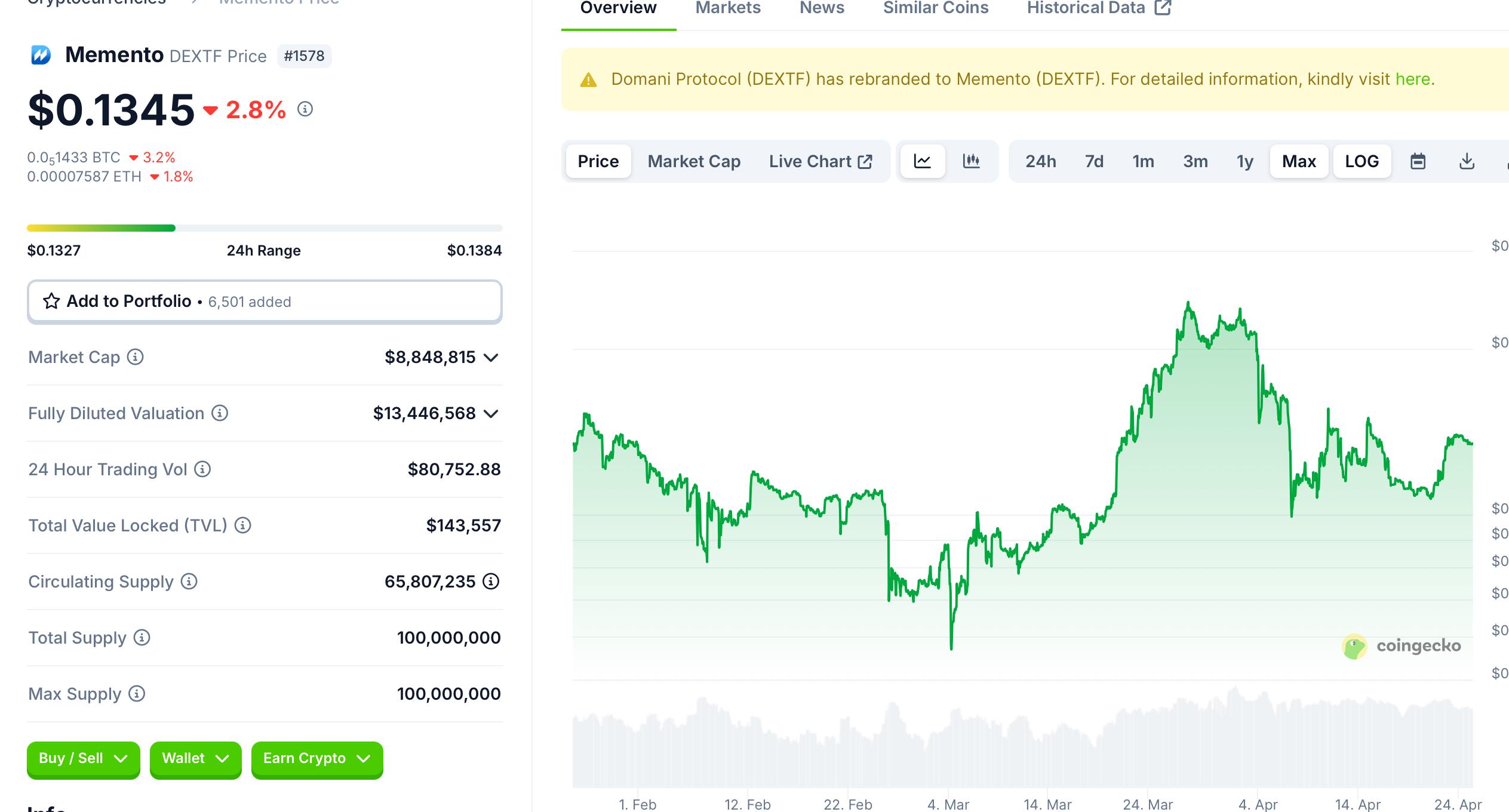
Task: Click the 1. Feb date label on chart axis
Action: click(638, 804)
